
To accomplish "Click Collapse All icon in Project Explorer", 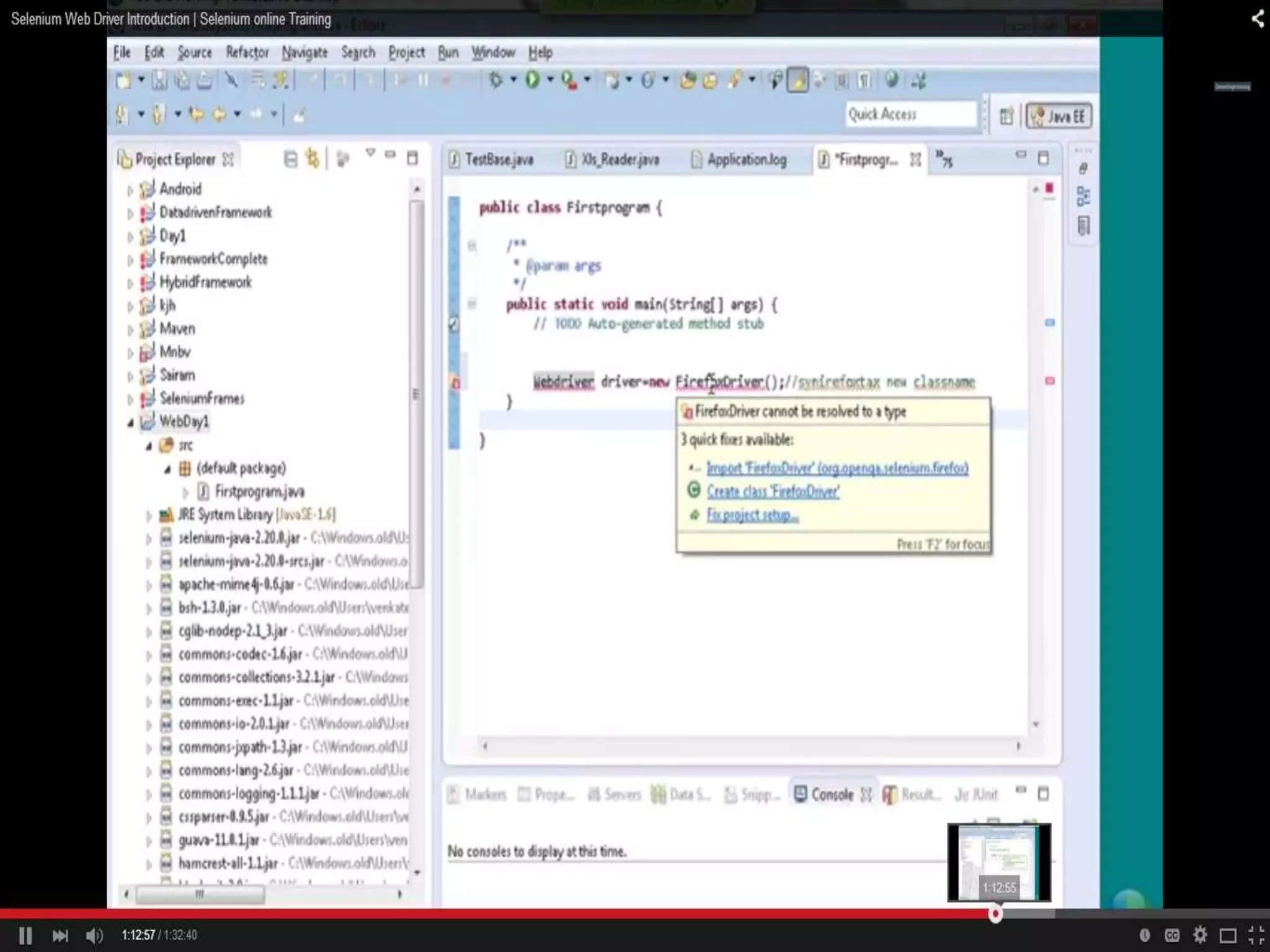I will tap(290, 159).
